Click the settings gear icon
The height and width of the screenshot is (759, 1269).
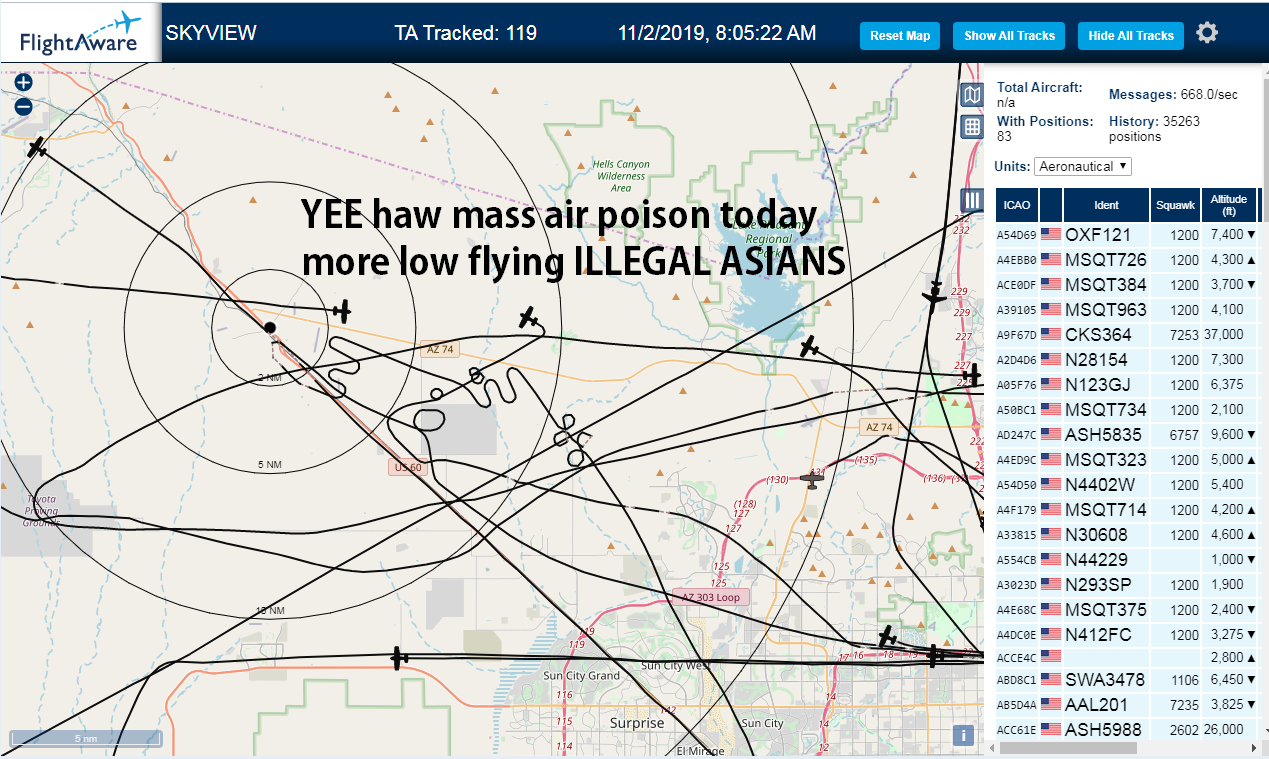click(x=1207, y=33)
